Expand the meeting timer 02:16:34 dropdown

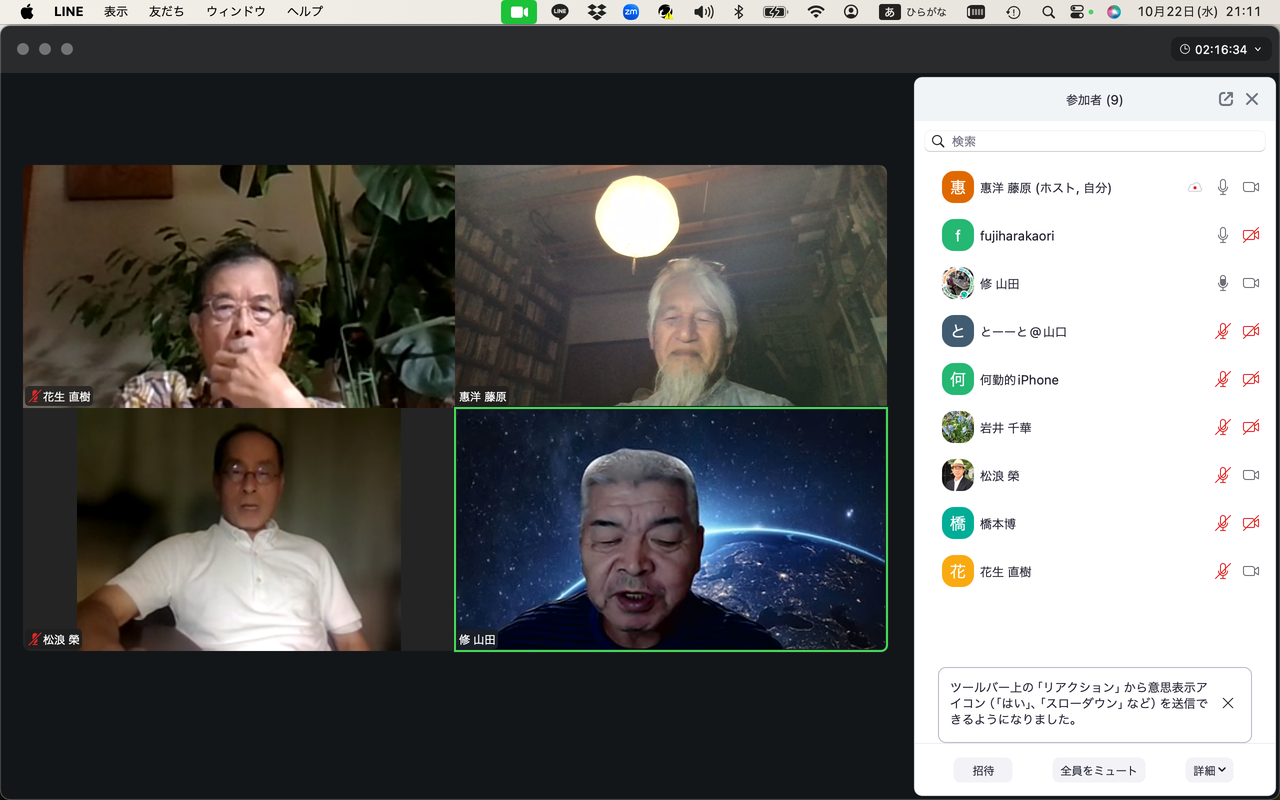1221,49
